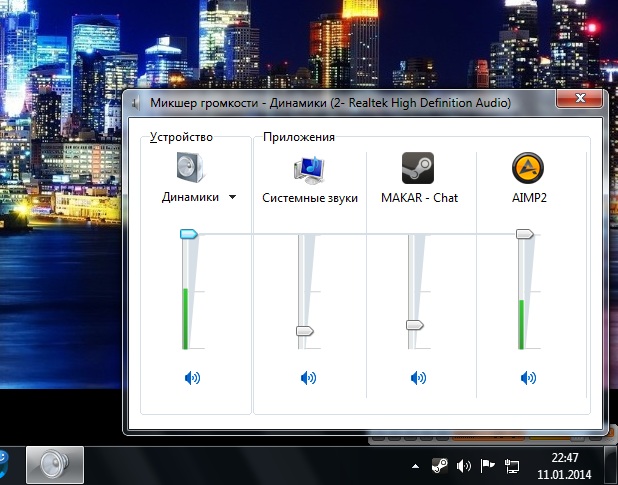Mute the Динамики device volume

[x=192, y=378]
